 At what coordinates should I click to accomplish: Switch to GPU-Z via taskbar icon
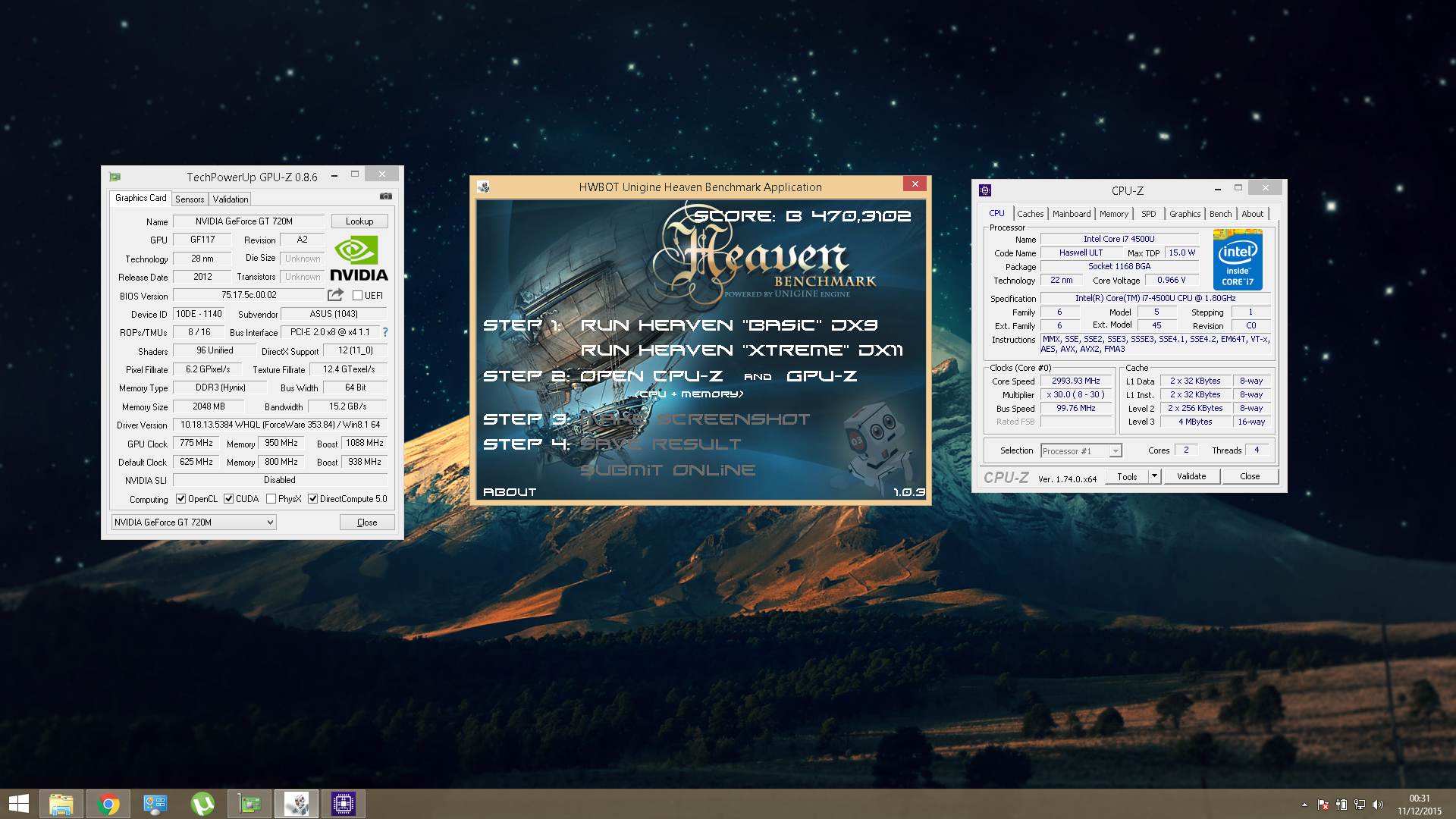(249, 804)
